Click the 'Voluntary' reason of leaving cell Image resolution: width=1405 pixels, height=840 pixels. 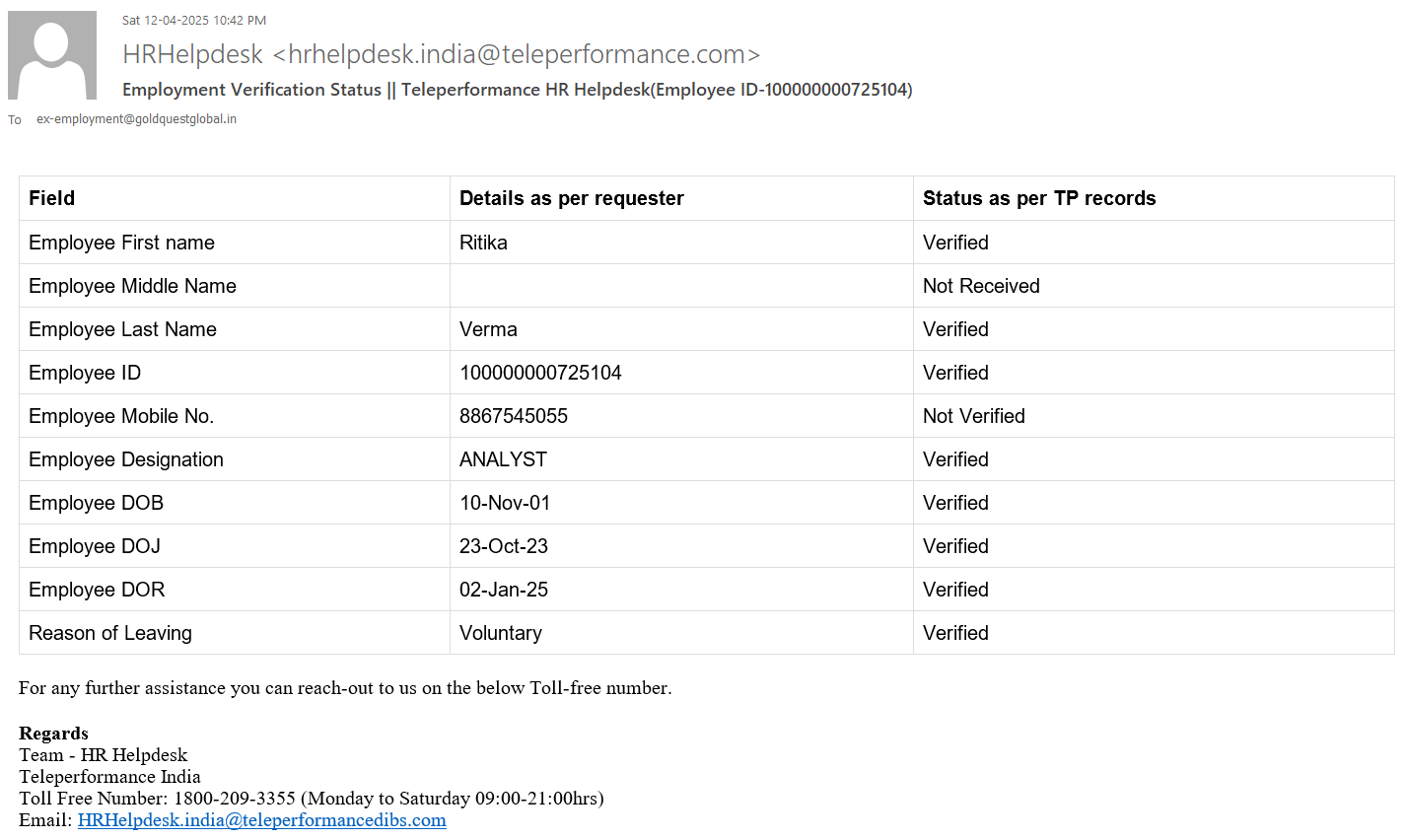point(500,633)
